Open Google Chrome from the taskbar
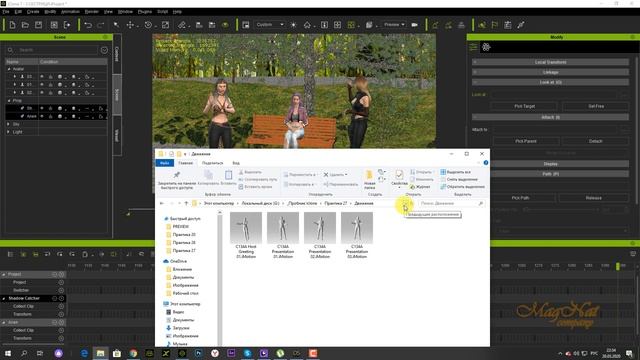This screenshot has height=360, width=640. pyautogui.click(x=133, y=353)
